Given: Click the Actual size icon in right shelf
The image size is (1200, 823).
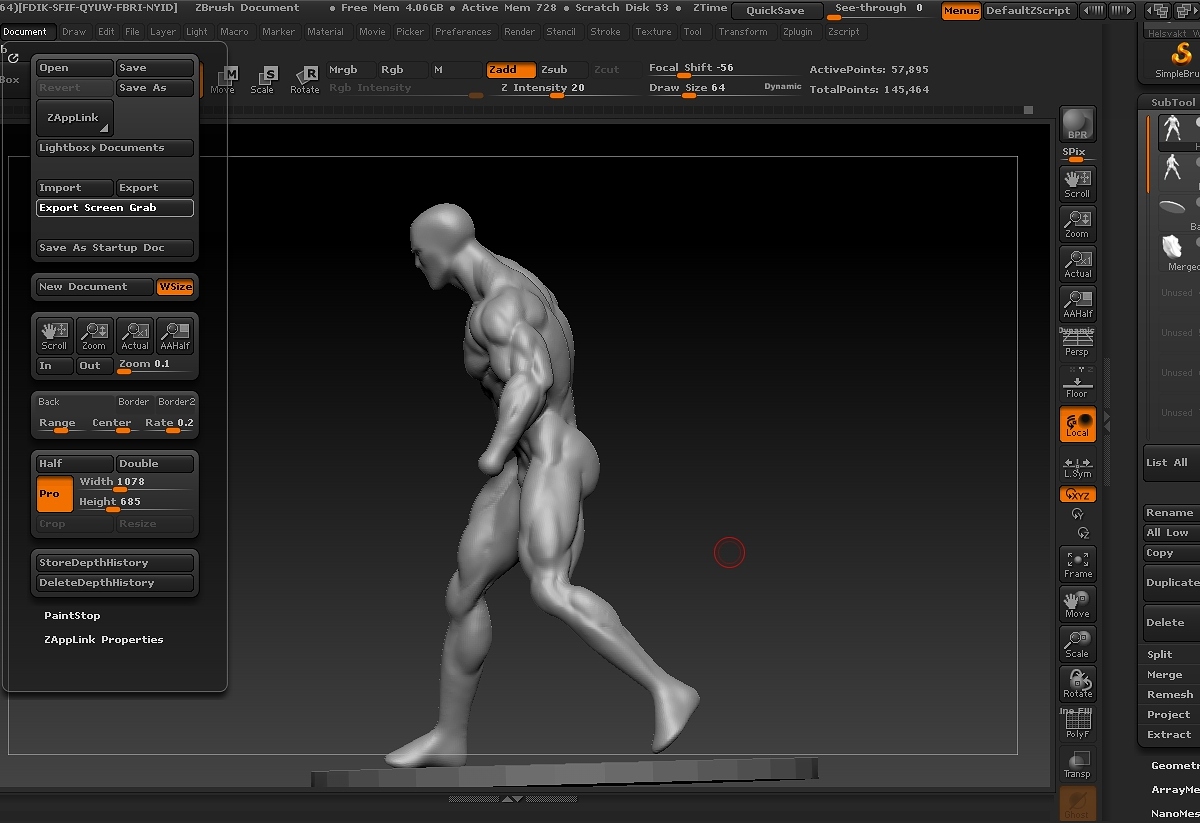Looking at the screenshot, I should [1077, 263].
